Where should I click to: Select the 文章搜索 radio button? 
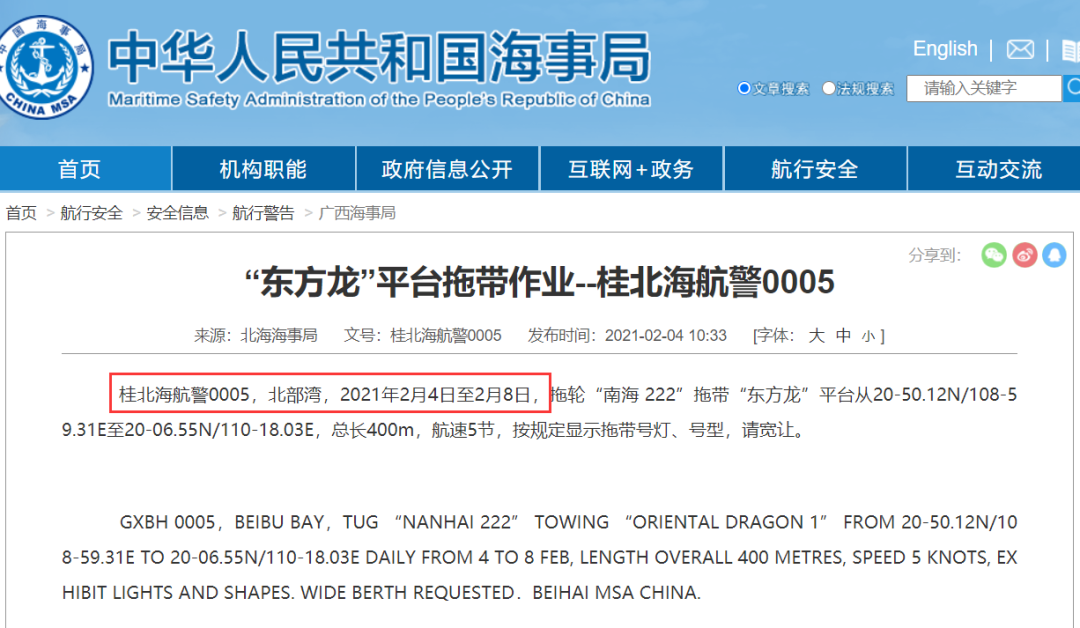point(744,88)
